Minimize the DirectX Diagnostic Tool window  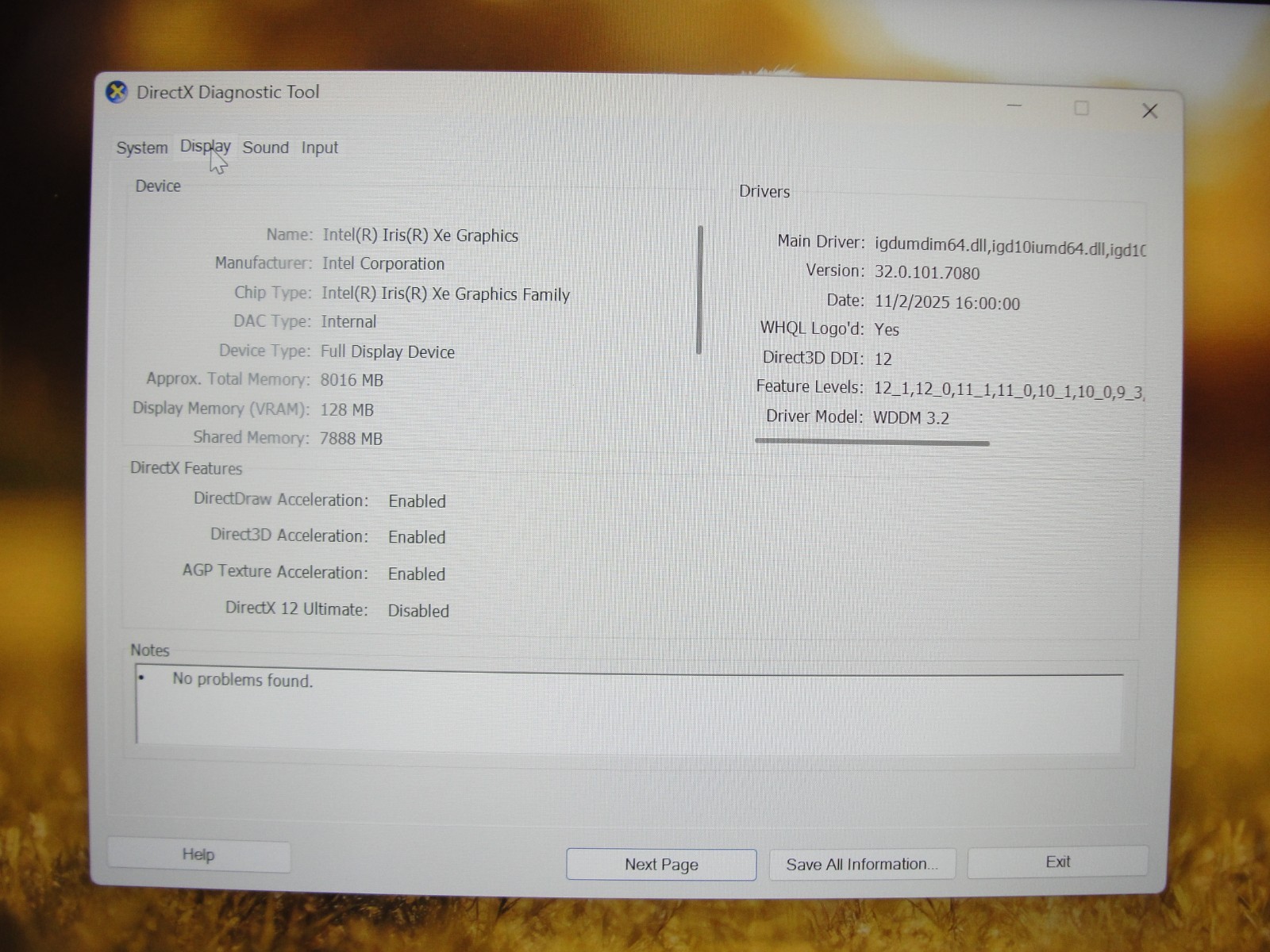(x=1014, y=106)
